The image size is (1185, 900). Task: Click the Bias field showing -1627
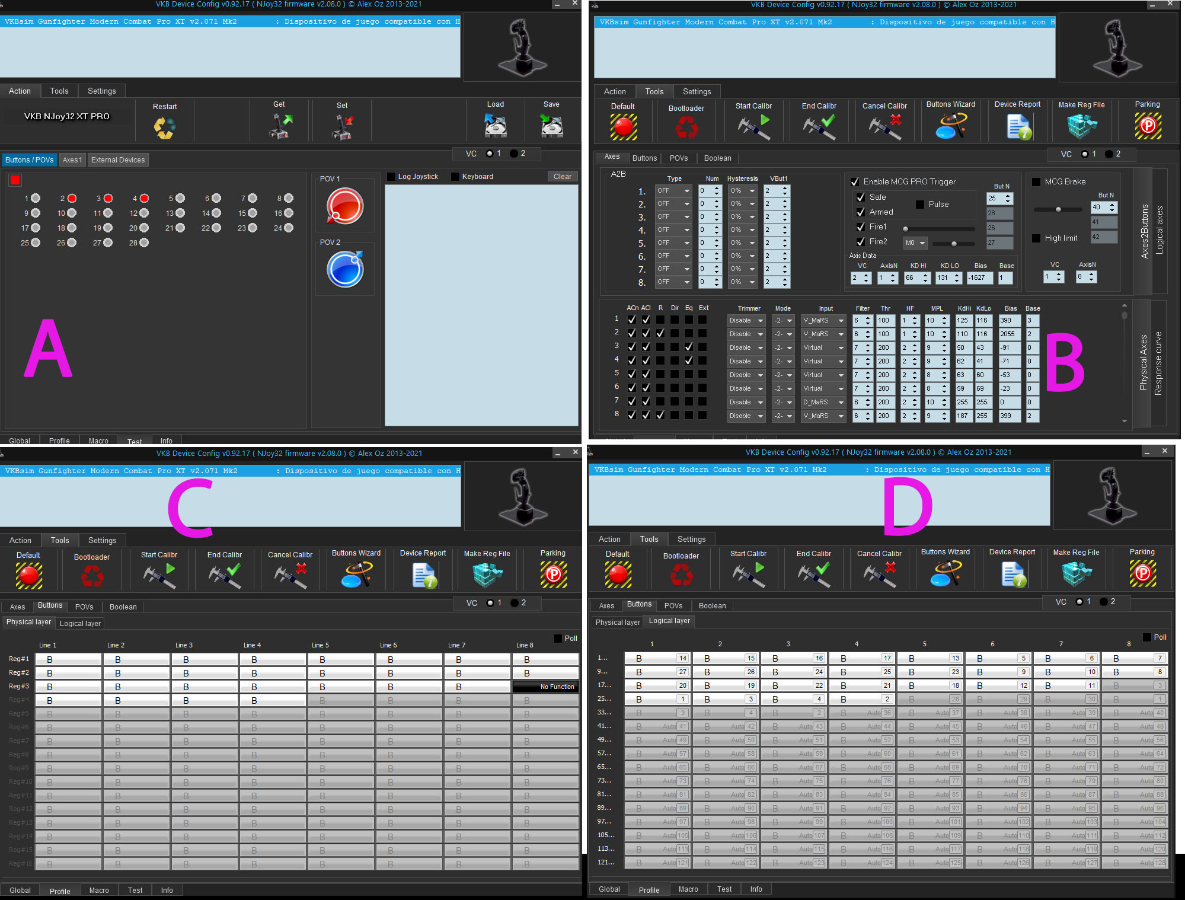pyautogui.click(x=978, y=278)
